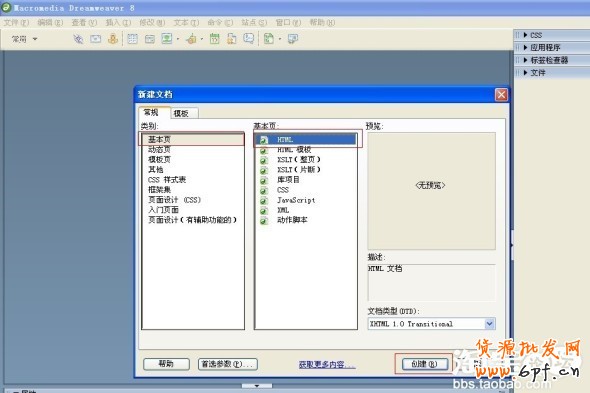Click the 首选参数 button
Viewport: 590px width, 393px height.
(228, 364)
